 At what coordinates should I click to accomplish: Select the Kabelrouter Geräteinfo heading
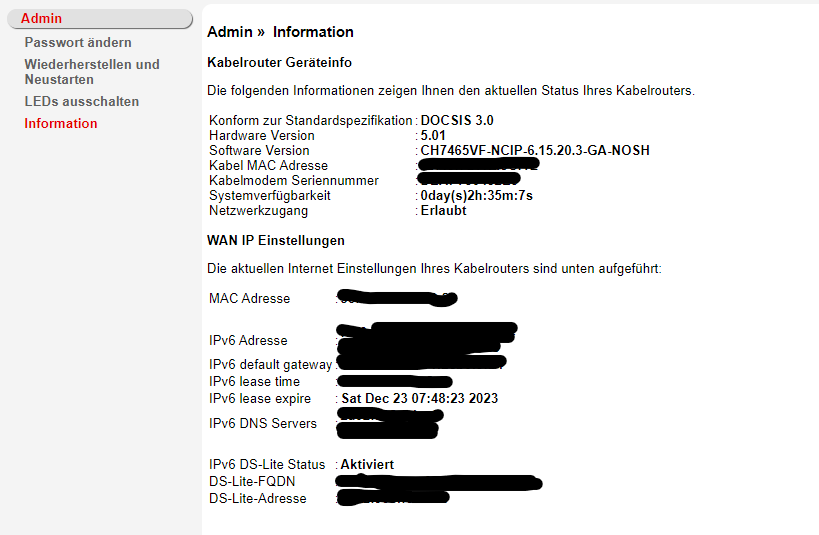point(279,62)
